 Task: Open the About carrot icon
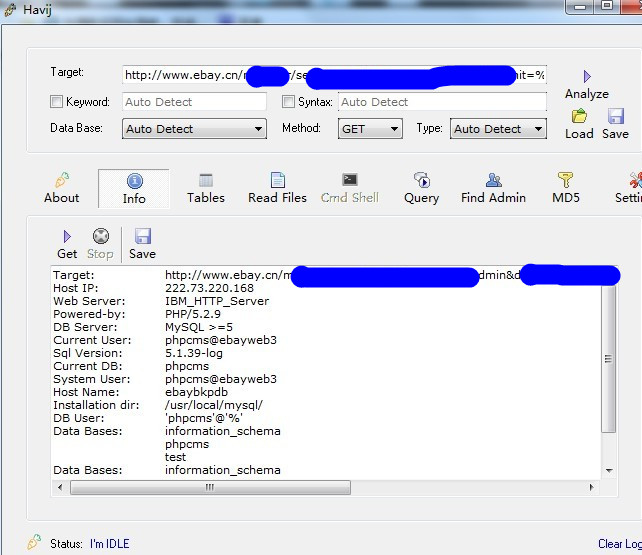coord(62,180)
